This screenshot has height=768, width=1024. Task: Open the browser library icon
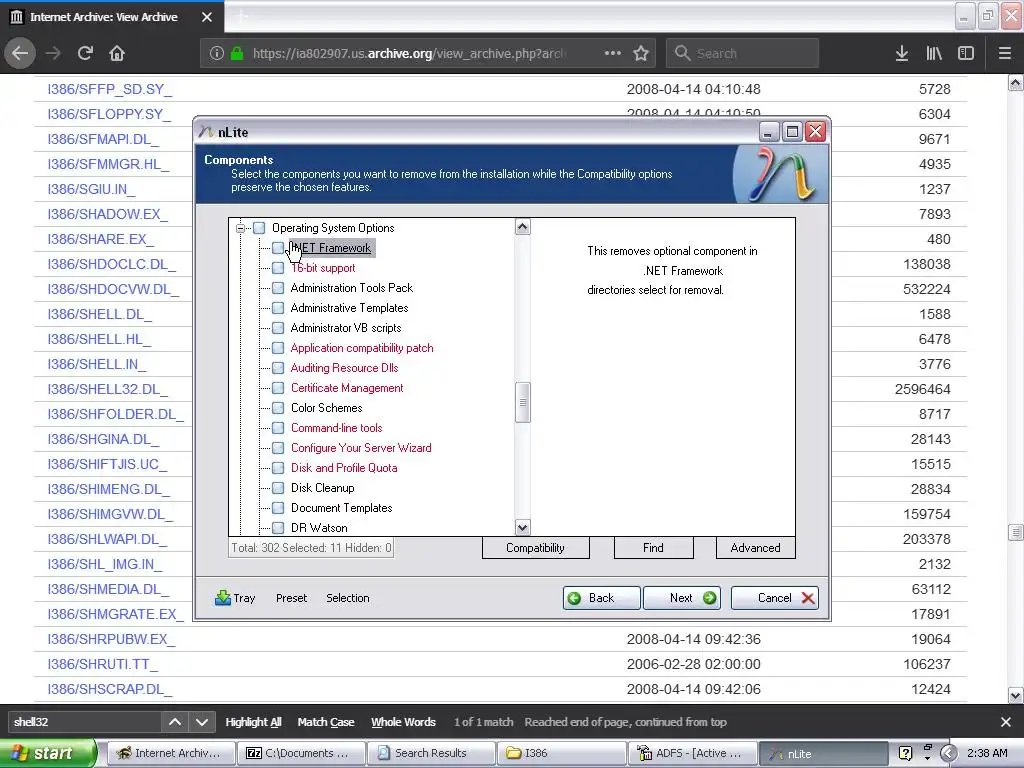934,53
